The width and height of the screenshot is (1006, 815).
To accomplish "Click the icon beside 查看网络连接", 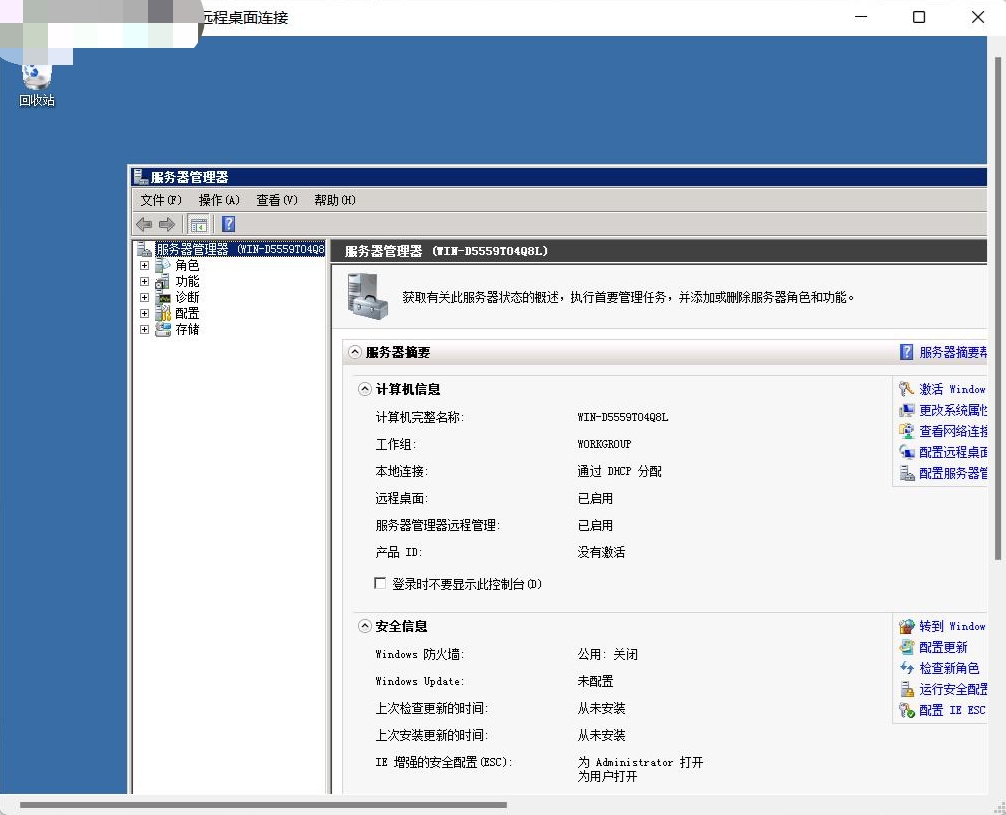I will click(906, 431).
